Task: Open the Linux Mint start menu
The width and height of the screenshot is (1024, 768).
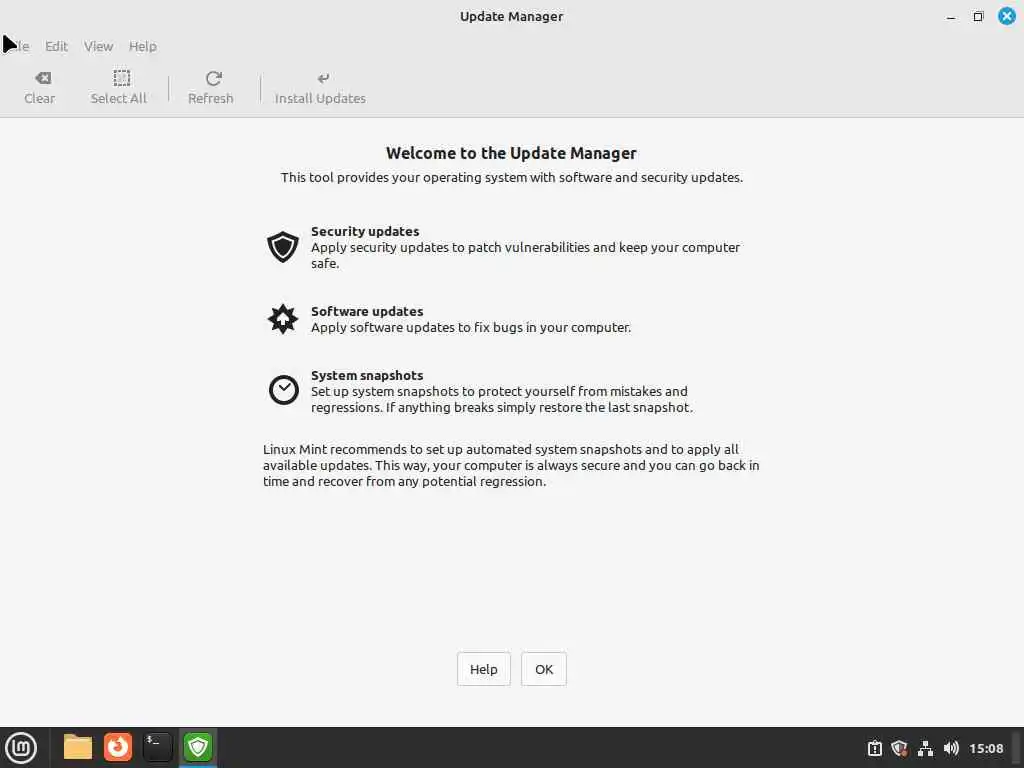Action: [x=21, y=748]
